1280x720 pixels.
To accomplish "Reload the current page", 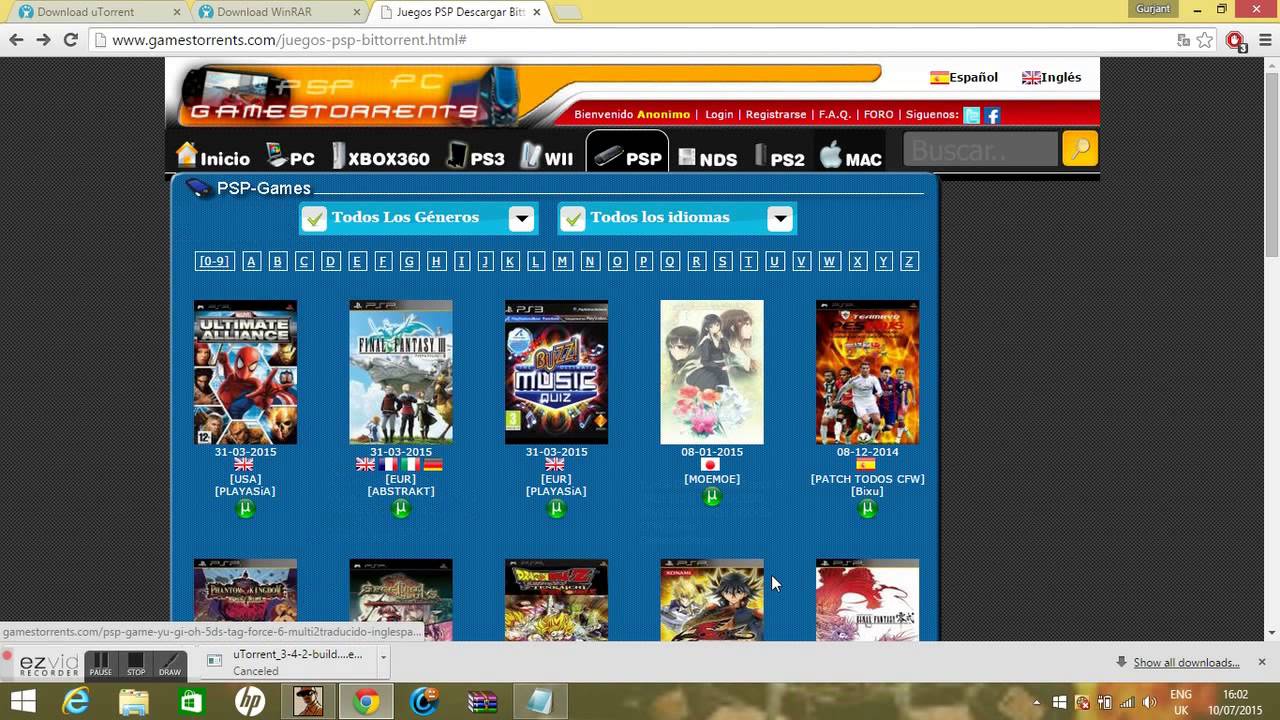I will point(70,40).
